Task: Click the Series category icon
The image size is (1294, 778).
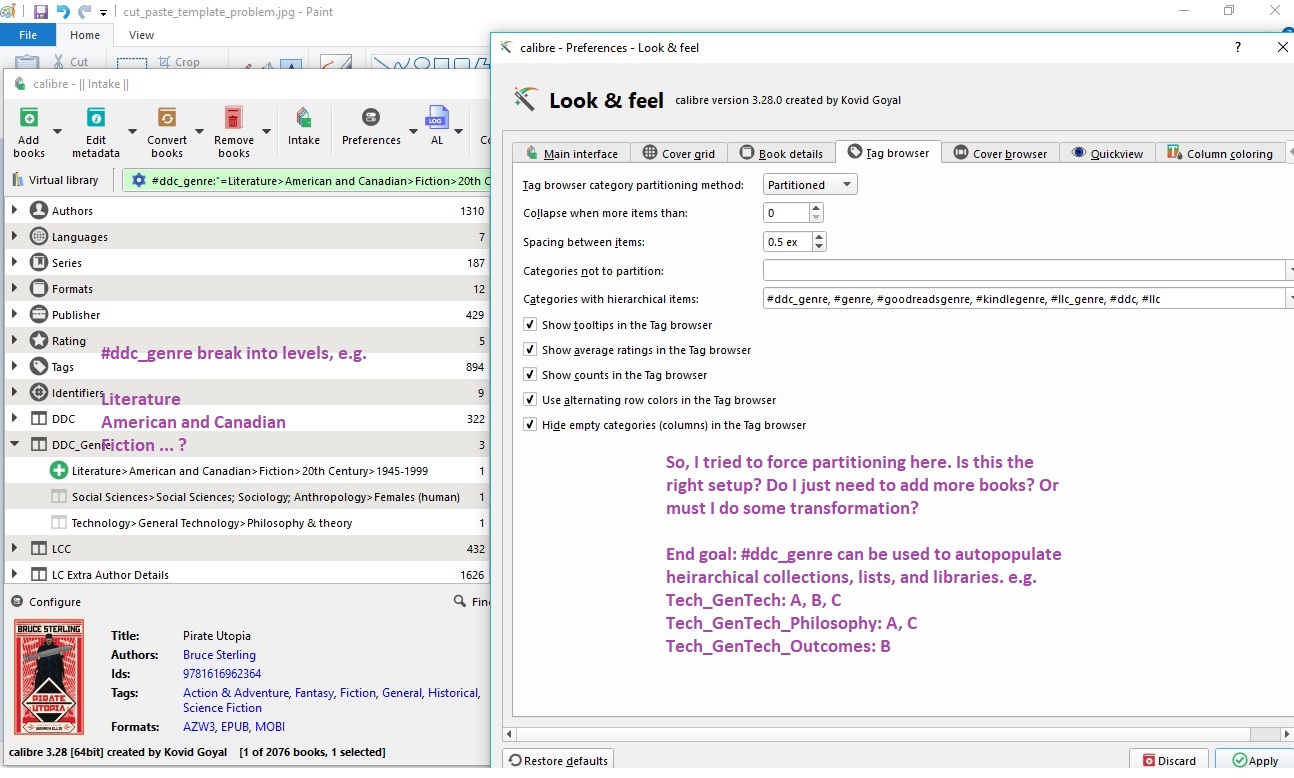Action: pos(39,263)
